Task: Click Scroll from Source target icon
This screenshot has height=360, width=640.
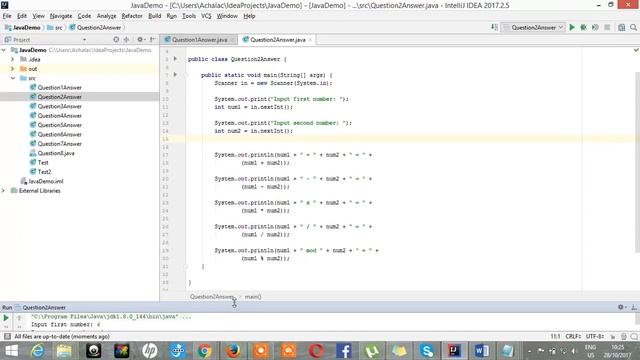Action: (x=116, y=40)
